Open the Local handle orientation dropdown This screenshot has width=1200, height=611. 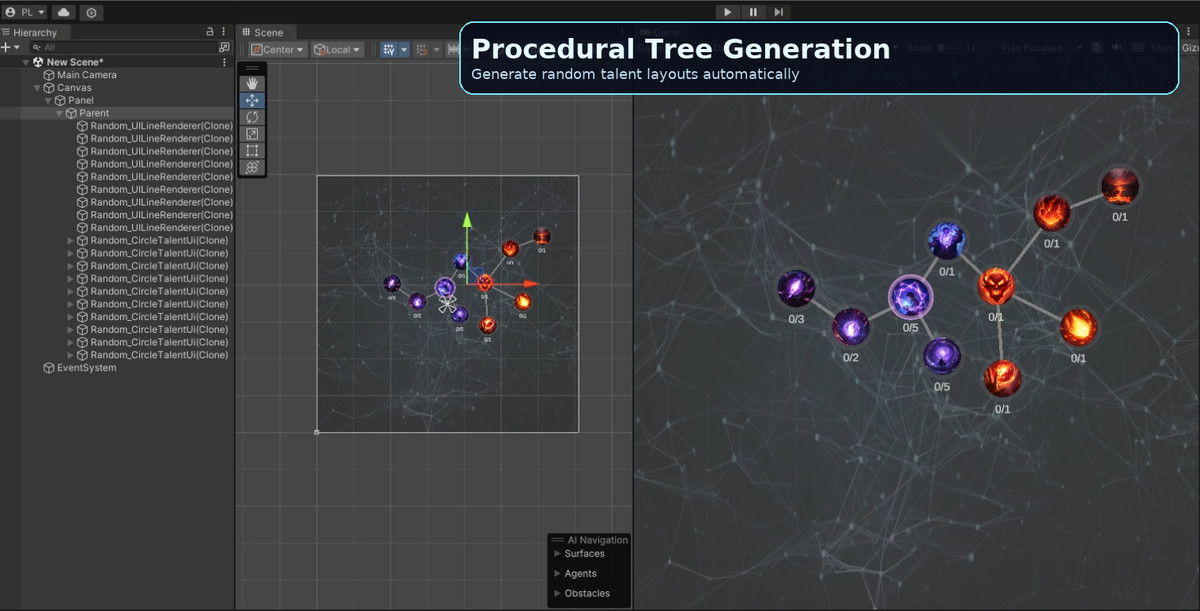337,49
